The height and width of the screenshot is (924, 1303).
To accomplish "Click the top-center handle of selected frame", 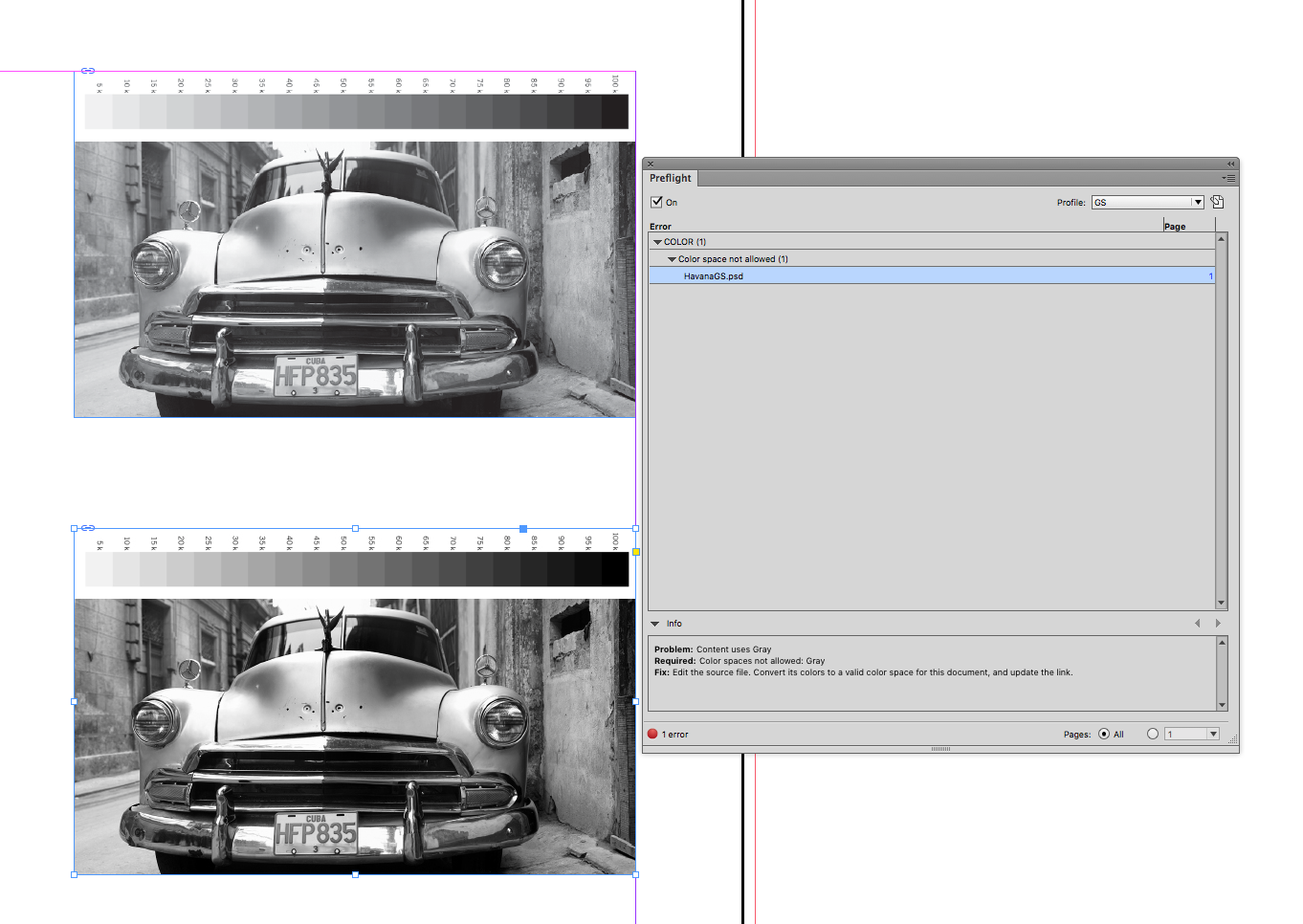I will click(x=355, y=528).
